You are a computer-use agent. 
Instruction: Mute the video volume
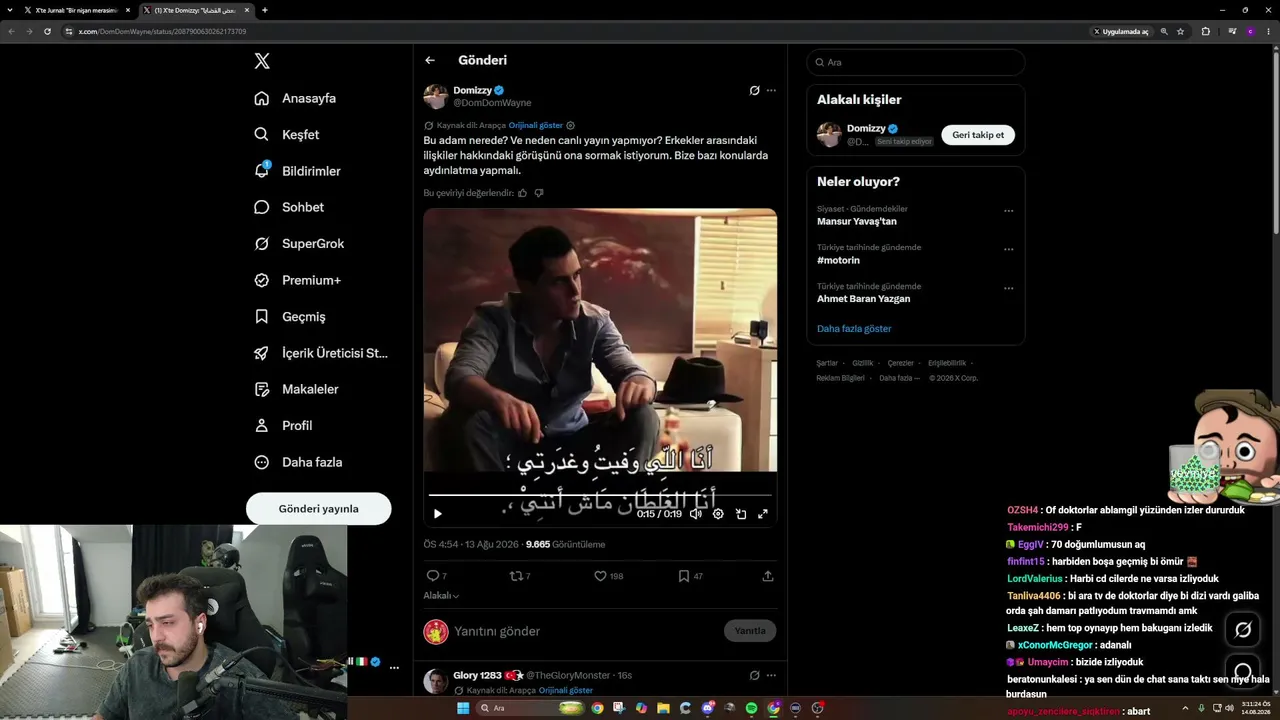696,514
